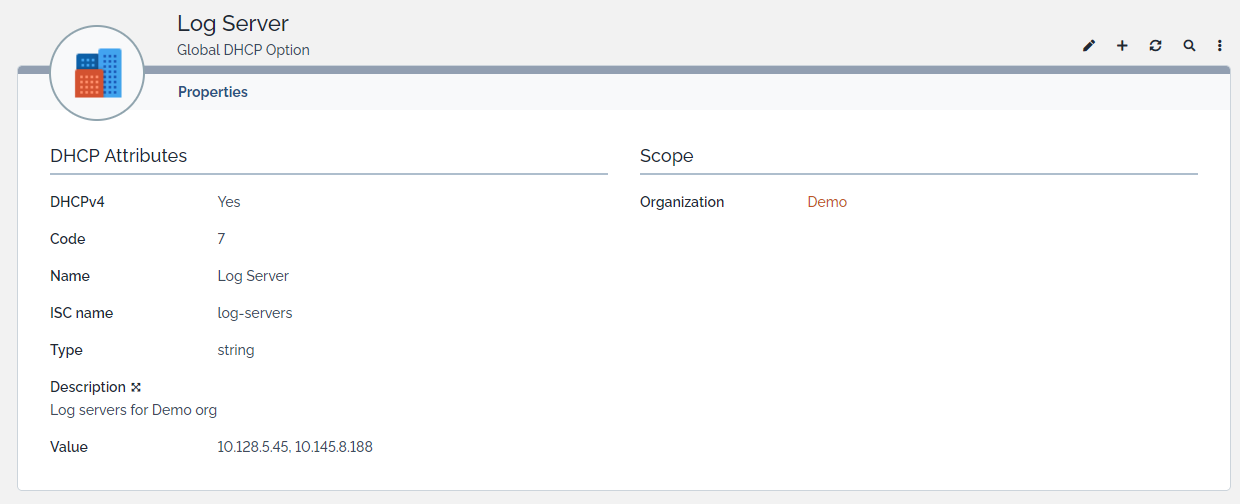Image resolution: width=1240 pixels, height=504 pixels.
Task: Click the DHCPv4 value Yes
Action: [229, 202]
